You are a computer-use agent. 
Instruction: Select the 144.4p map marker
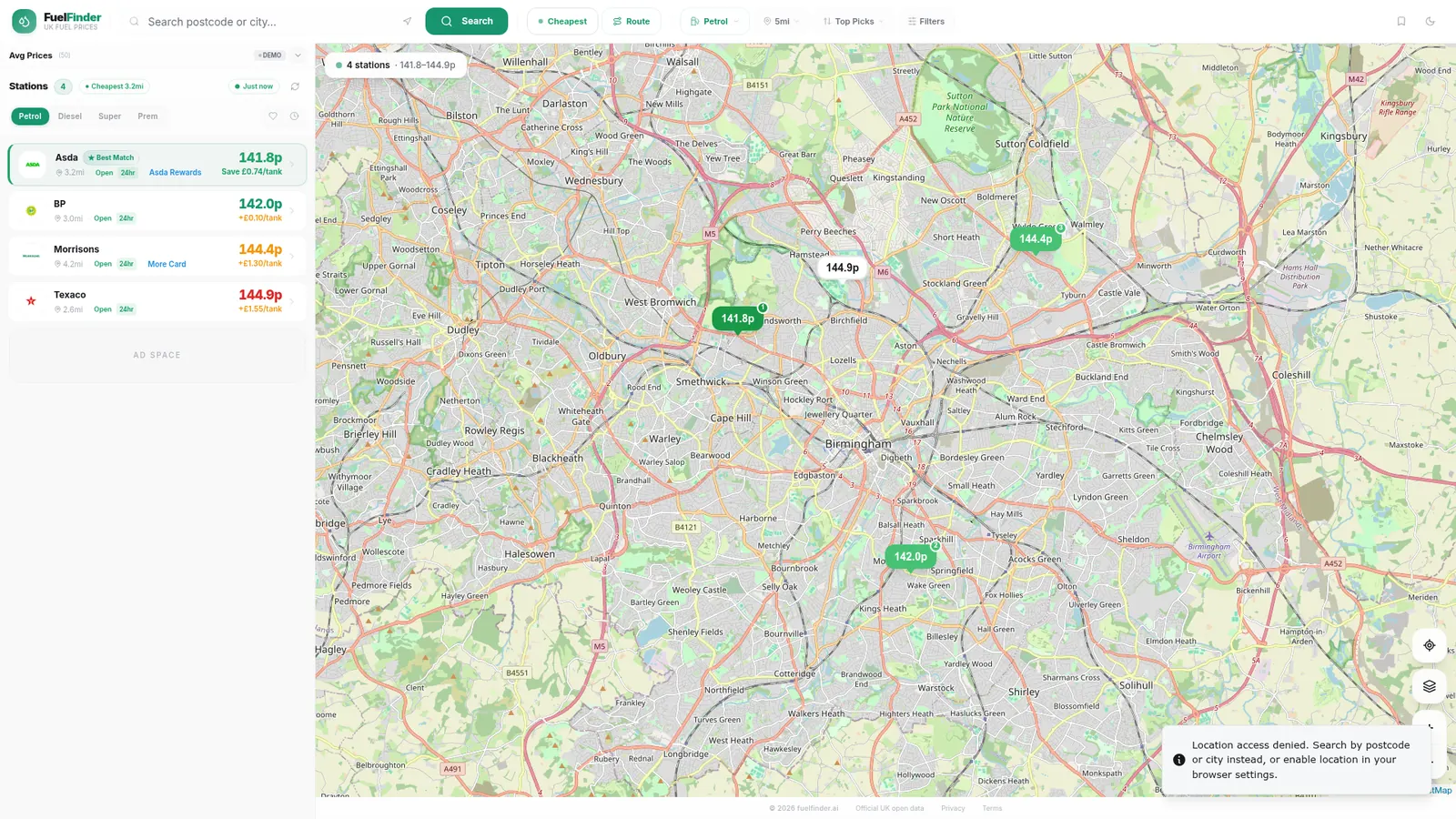coord(1036,238)
